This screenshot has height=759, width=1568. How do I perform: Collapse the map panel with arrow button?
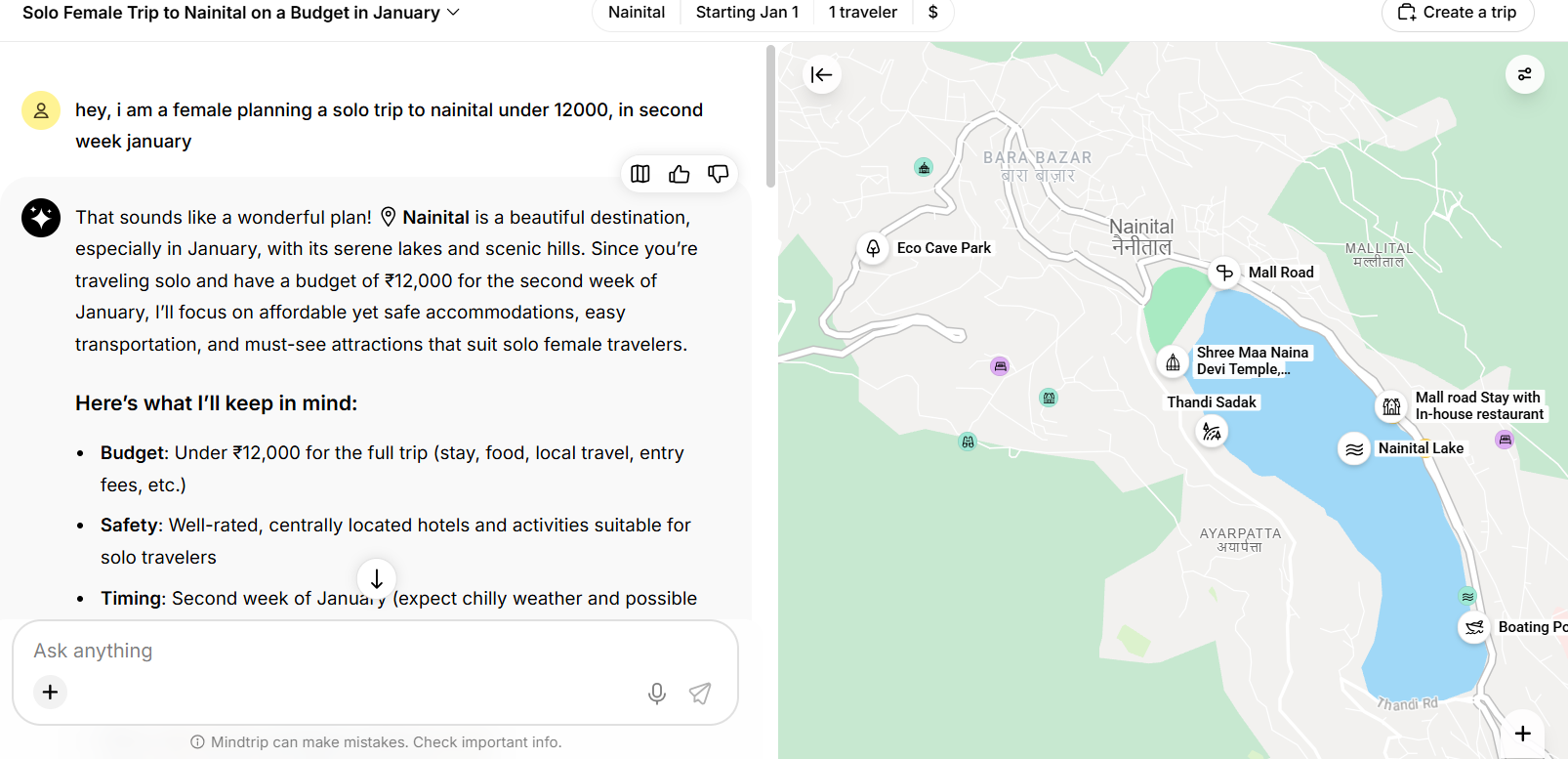(x=822, y=74)
